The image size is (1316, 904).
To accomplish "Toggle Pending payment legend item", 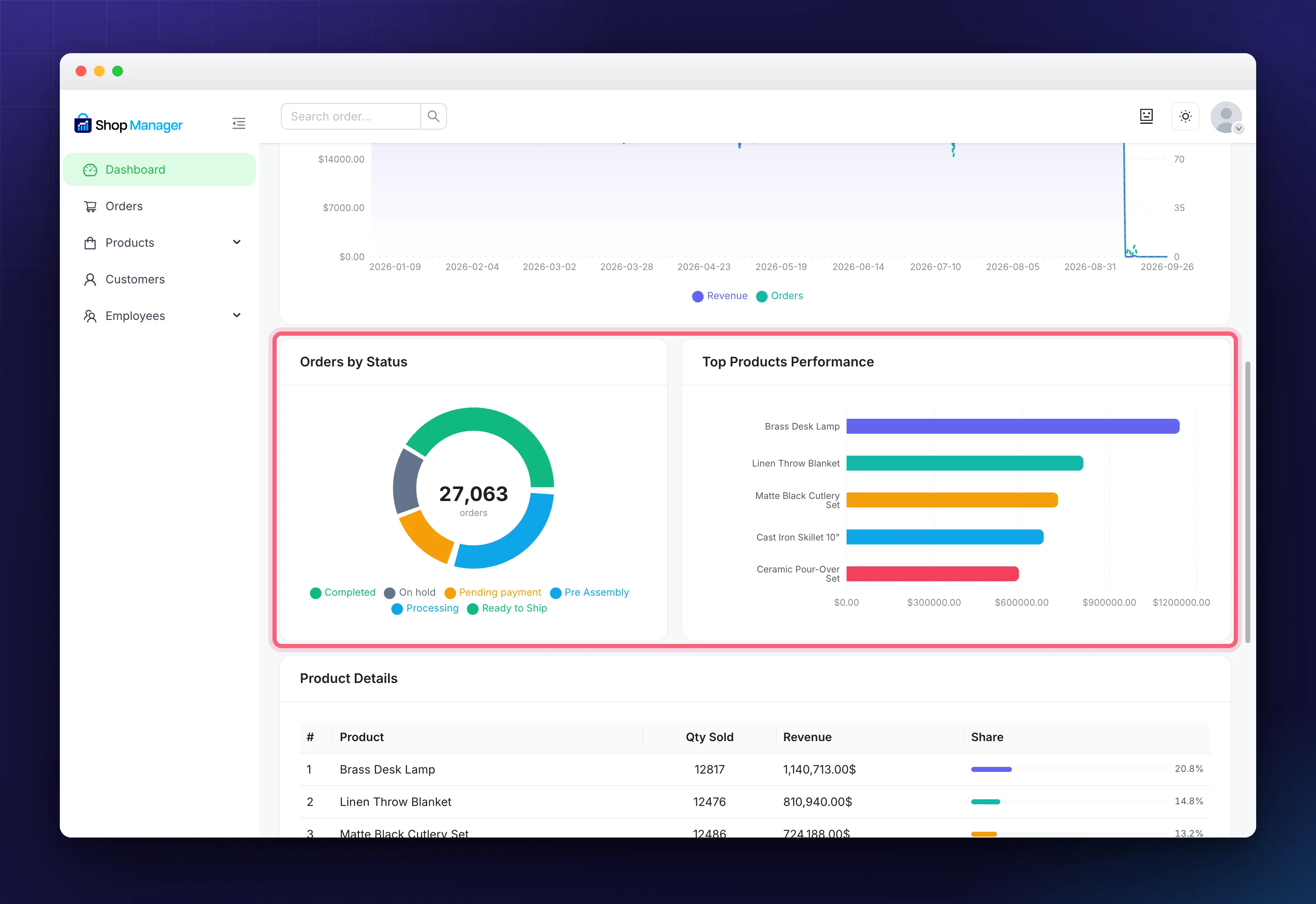I will pos(493,592).
